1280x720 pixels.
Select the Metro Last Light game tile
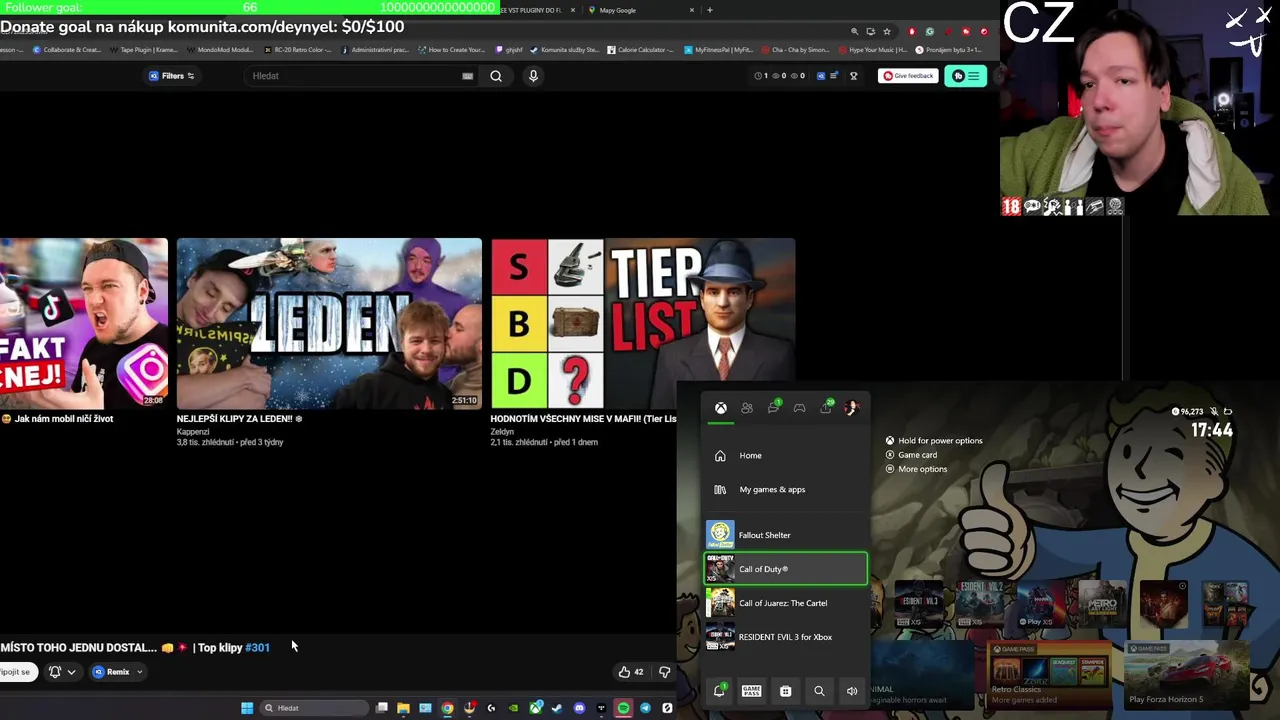pyautogui.click(x=1102, y=604)
